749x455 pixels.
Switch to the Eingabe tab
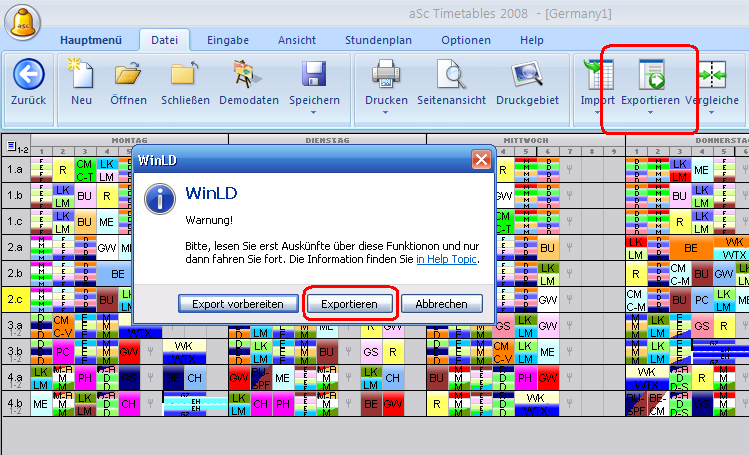click(x=228, y=40)
